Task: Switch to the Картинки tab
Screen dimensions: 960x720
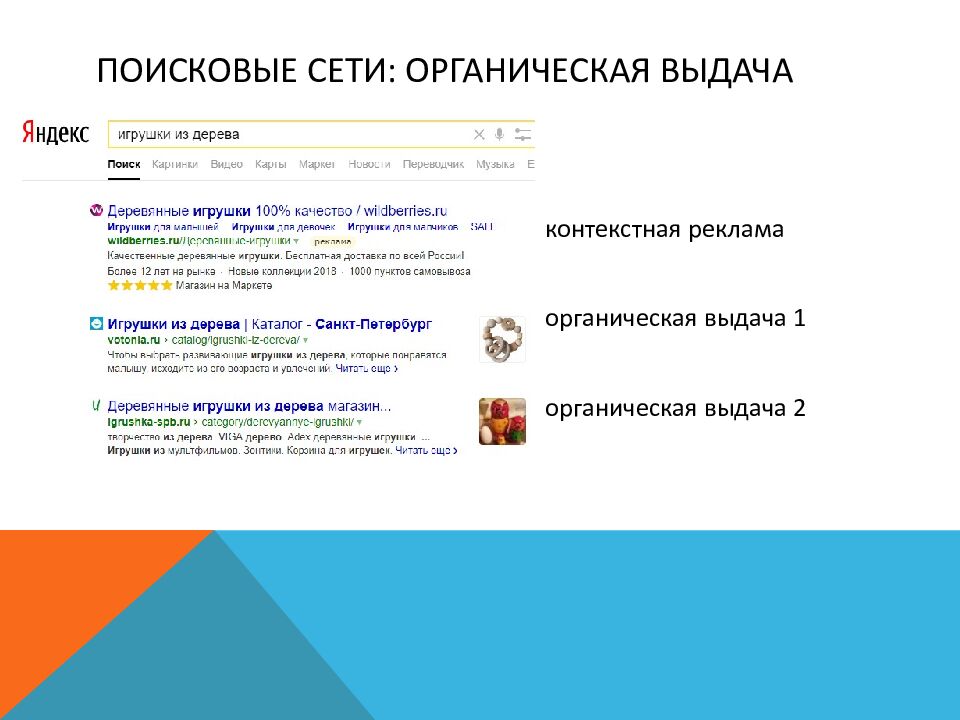Action: pyautogui.click(x=175, y=164)
